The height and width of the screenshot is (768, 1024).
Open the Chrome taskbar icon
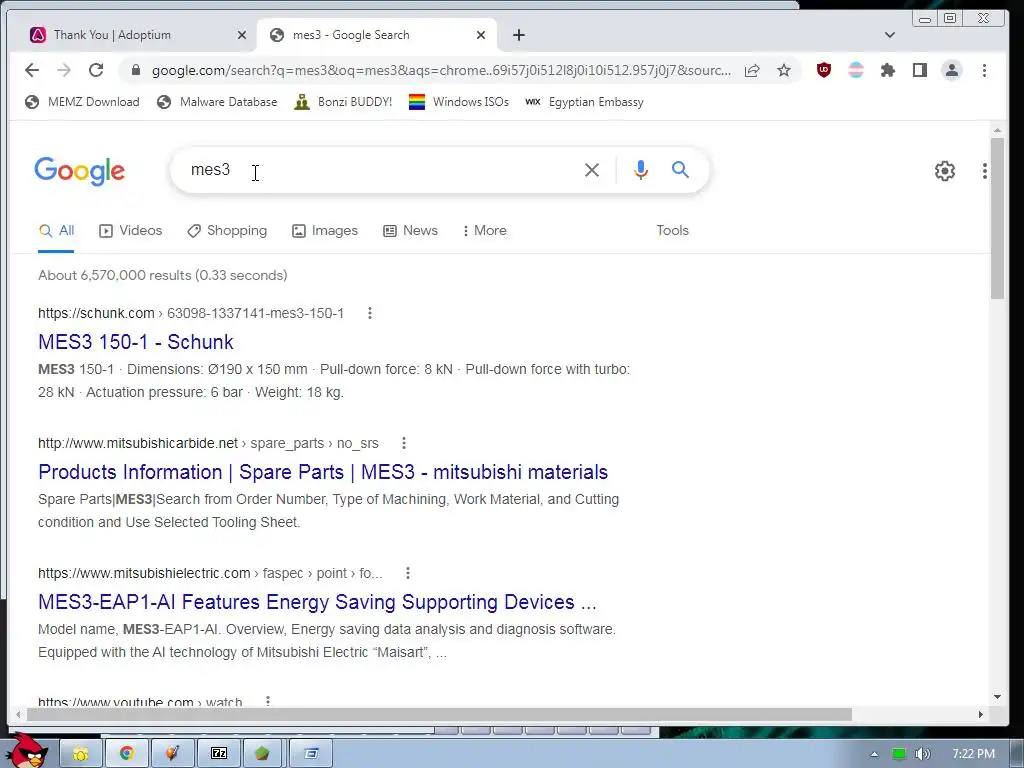tap(127, 754)
